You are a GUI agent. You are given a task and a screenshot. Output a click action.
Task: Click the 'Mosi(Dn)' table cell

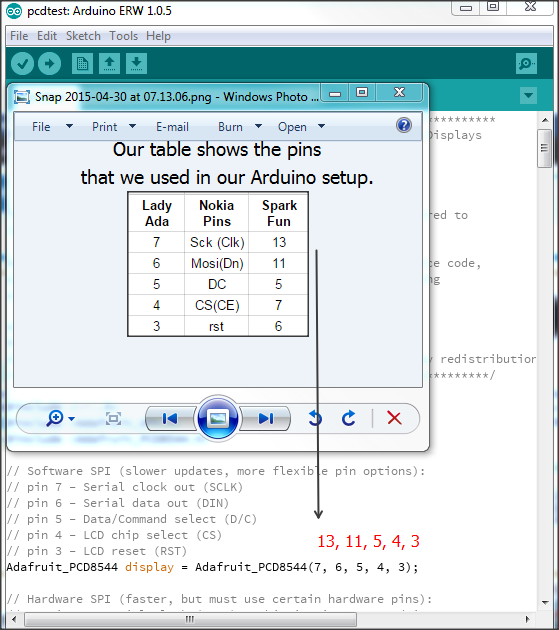pos(217,264)
